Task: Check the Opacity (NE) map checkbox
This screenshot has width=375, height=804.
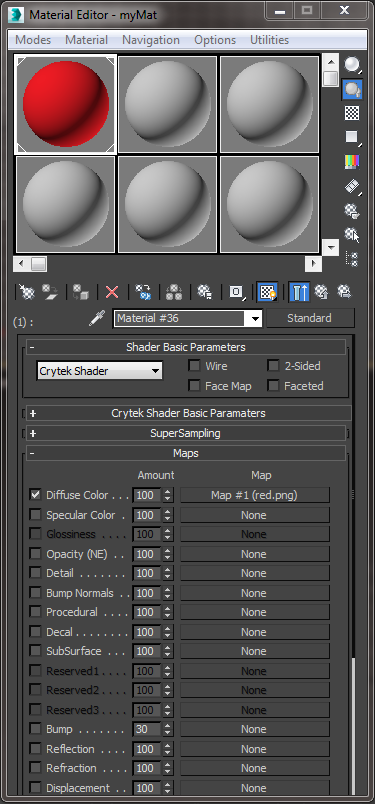Action: (35, 553)
